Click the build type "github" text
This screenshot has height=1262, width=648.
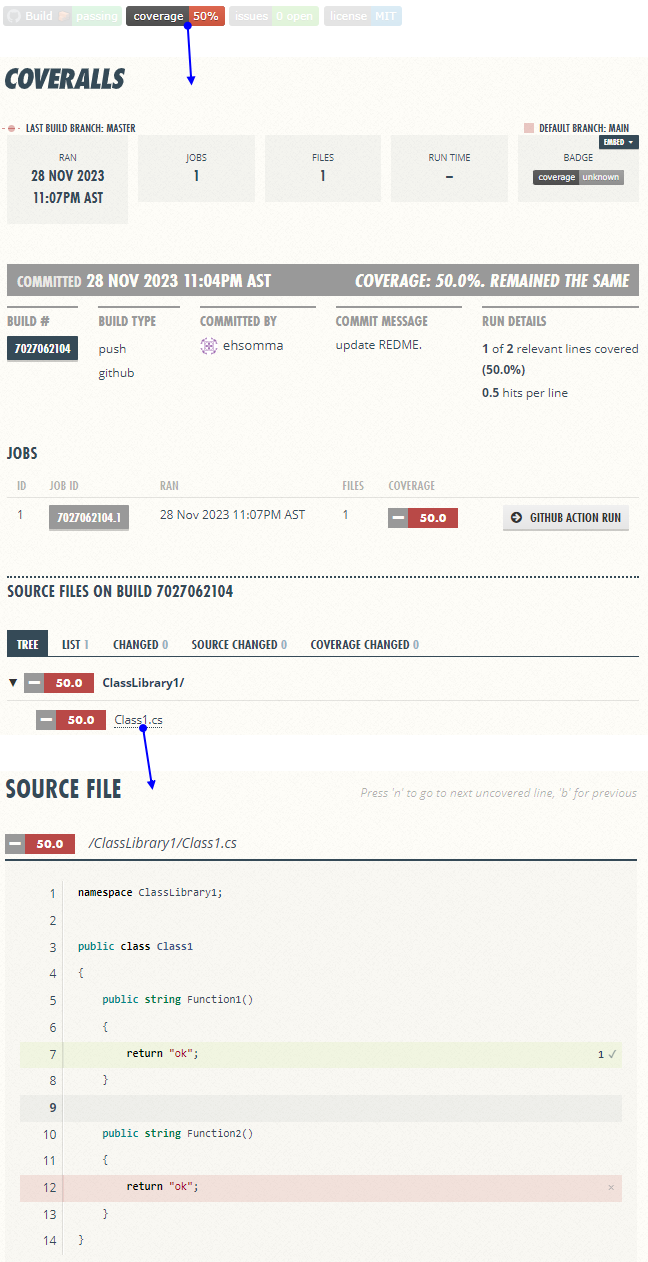(116, 373)
